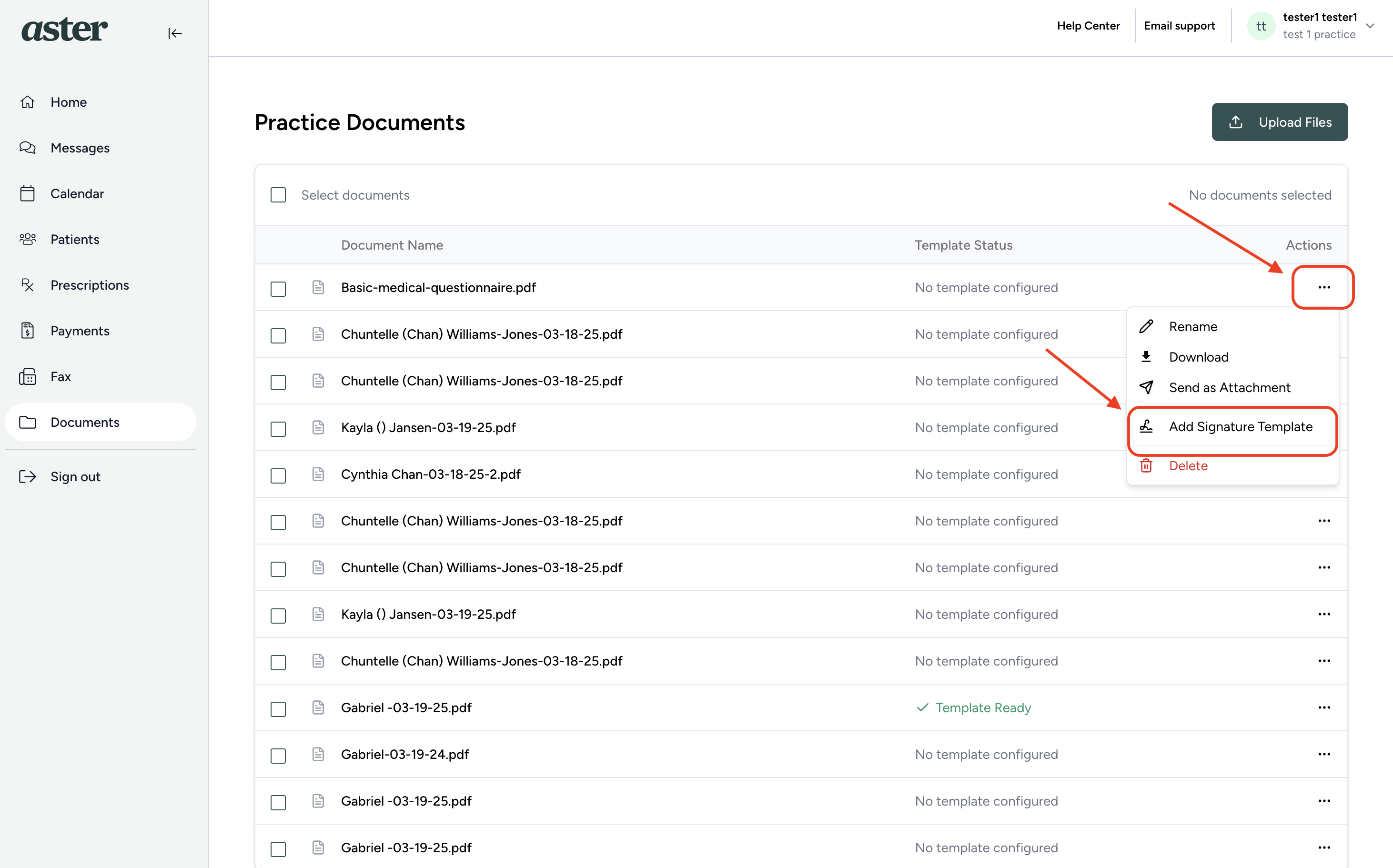The image size is (1393, 868).
Task: Open actions menu for Template Ready row
Action: (1324, 708)
